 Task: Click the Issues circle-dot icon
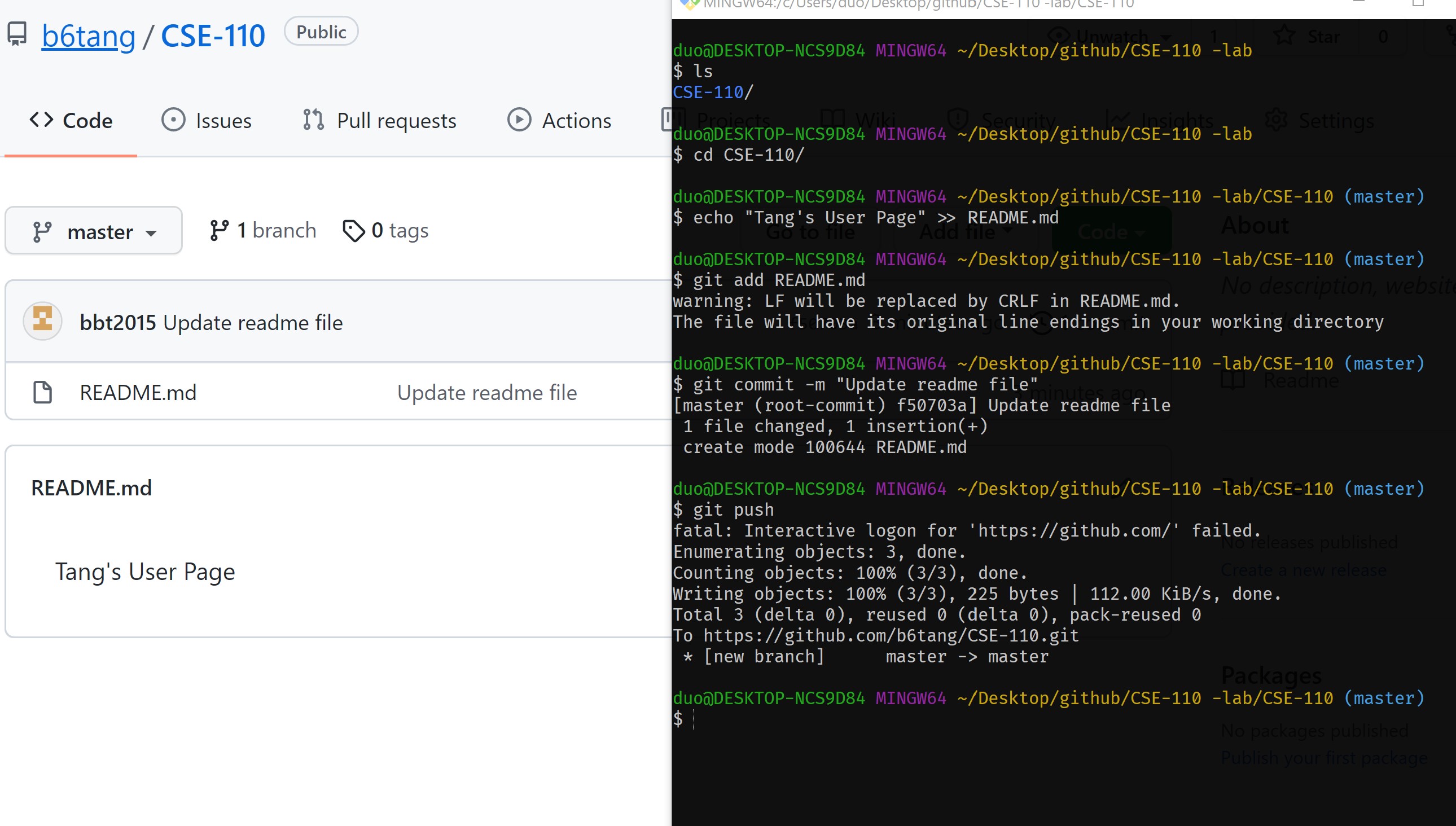click(173, 120)
